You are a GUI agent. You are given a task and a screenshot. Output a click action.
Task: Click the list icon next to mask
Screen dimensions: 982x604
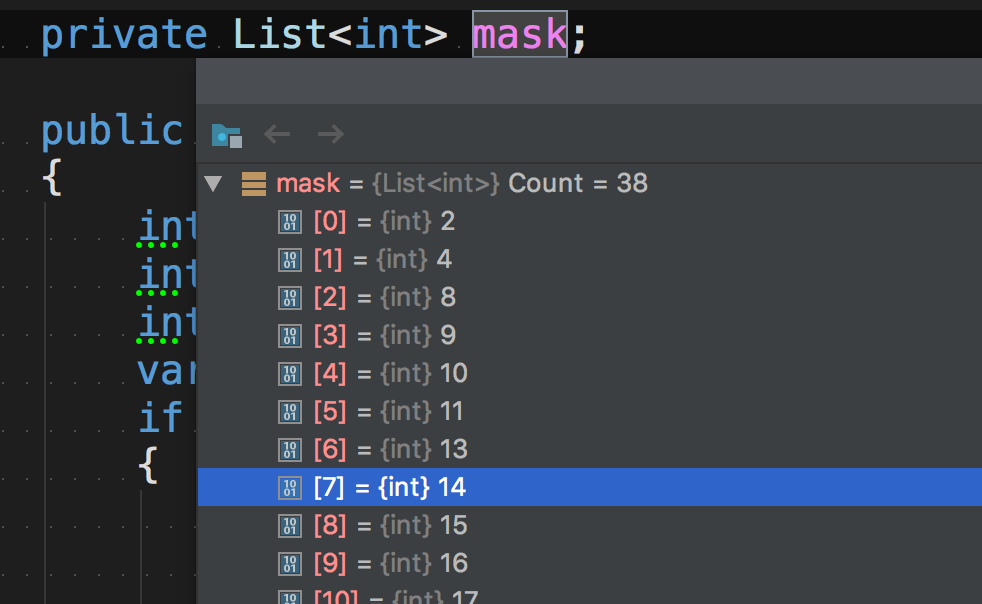click(x=254, y=184)
